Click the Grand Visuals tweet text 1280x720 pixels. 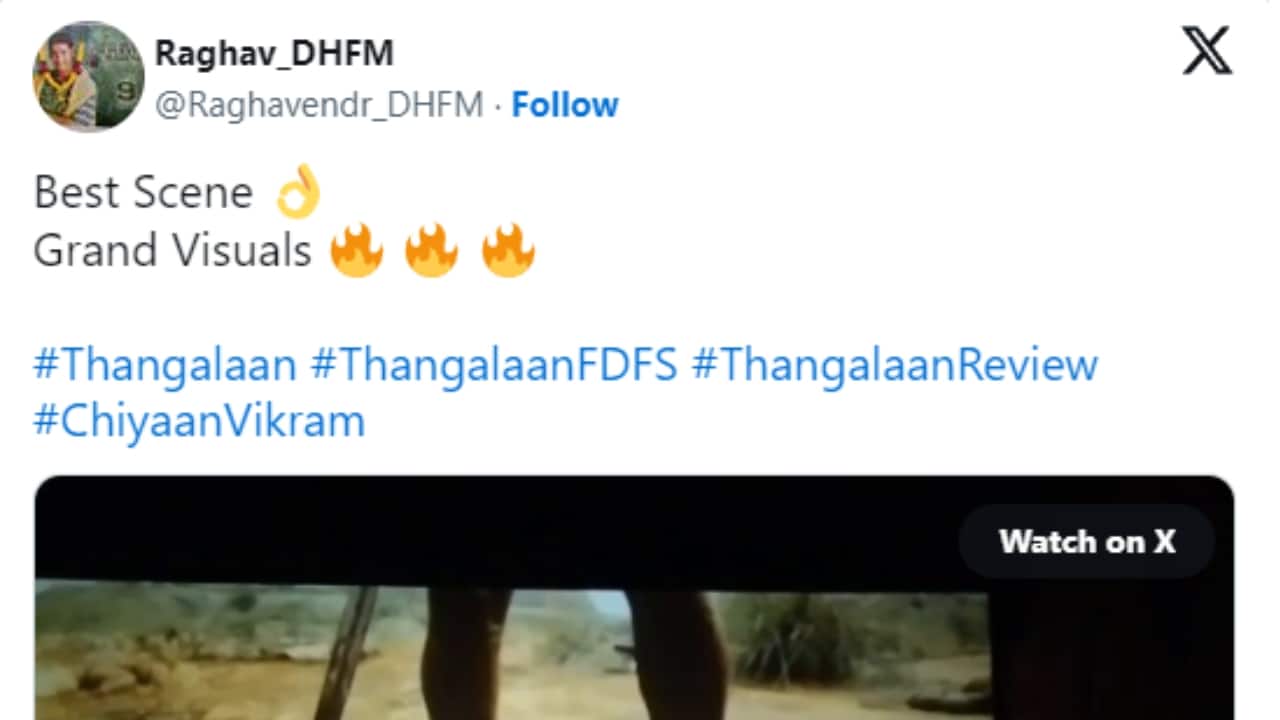(x=173, y=250)
